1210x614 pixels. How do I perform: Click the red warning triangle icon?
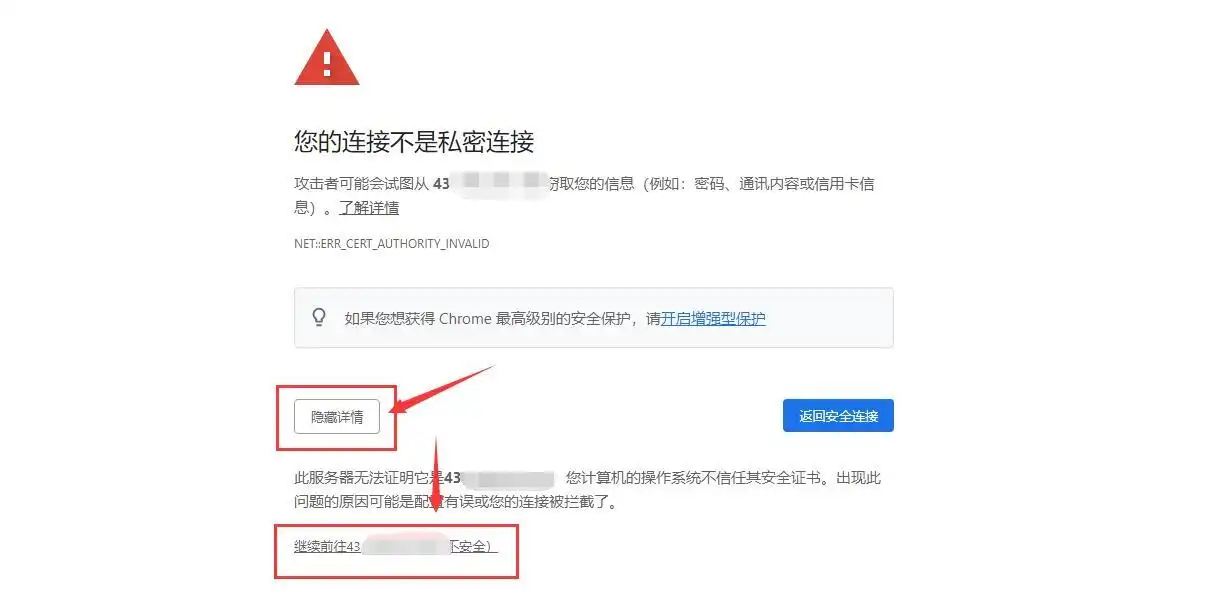(x=327, y=57)
